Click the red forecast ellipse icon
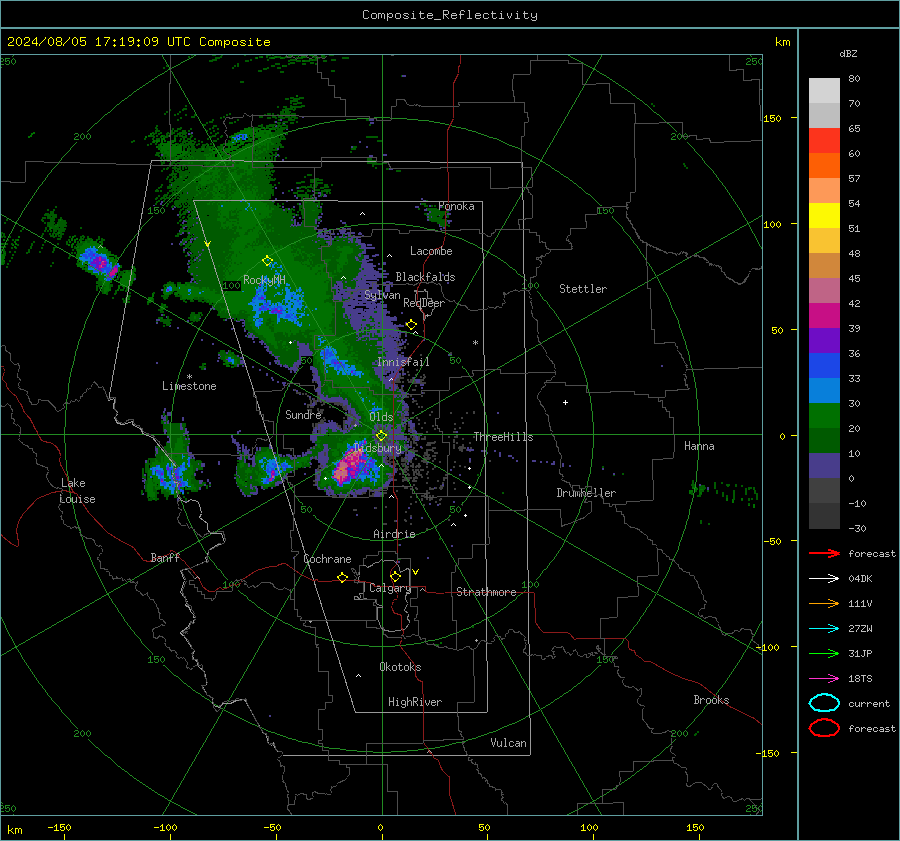This screenshot has width=900, height=841. [x=824, y=728]
